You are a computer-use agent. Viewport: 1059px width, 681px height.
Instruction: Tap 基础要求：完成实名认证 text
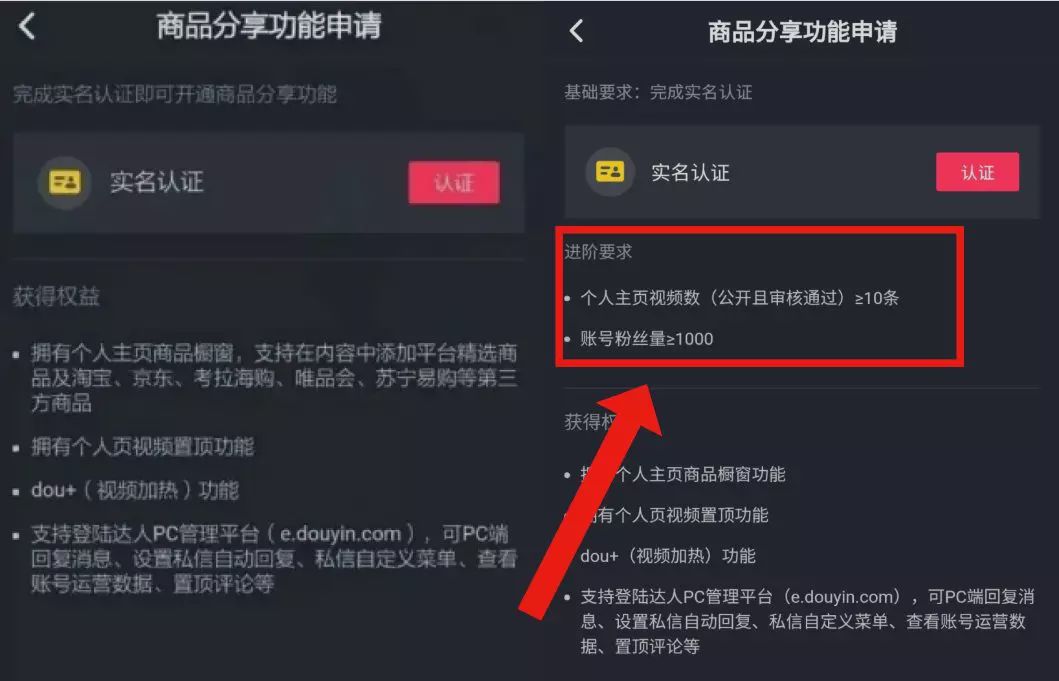[x=658, y=92]
